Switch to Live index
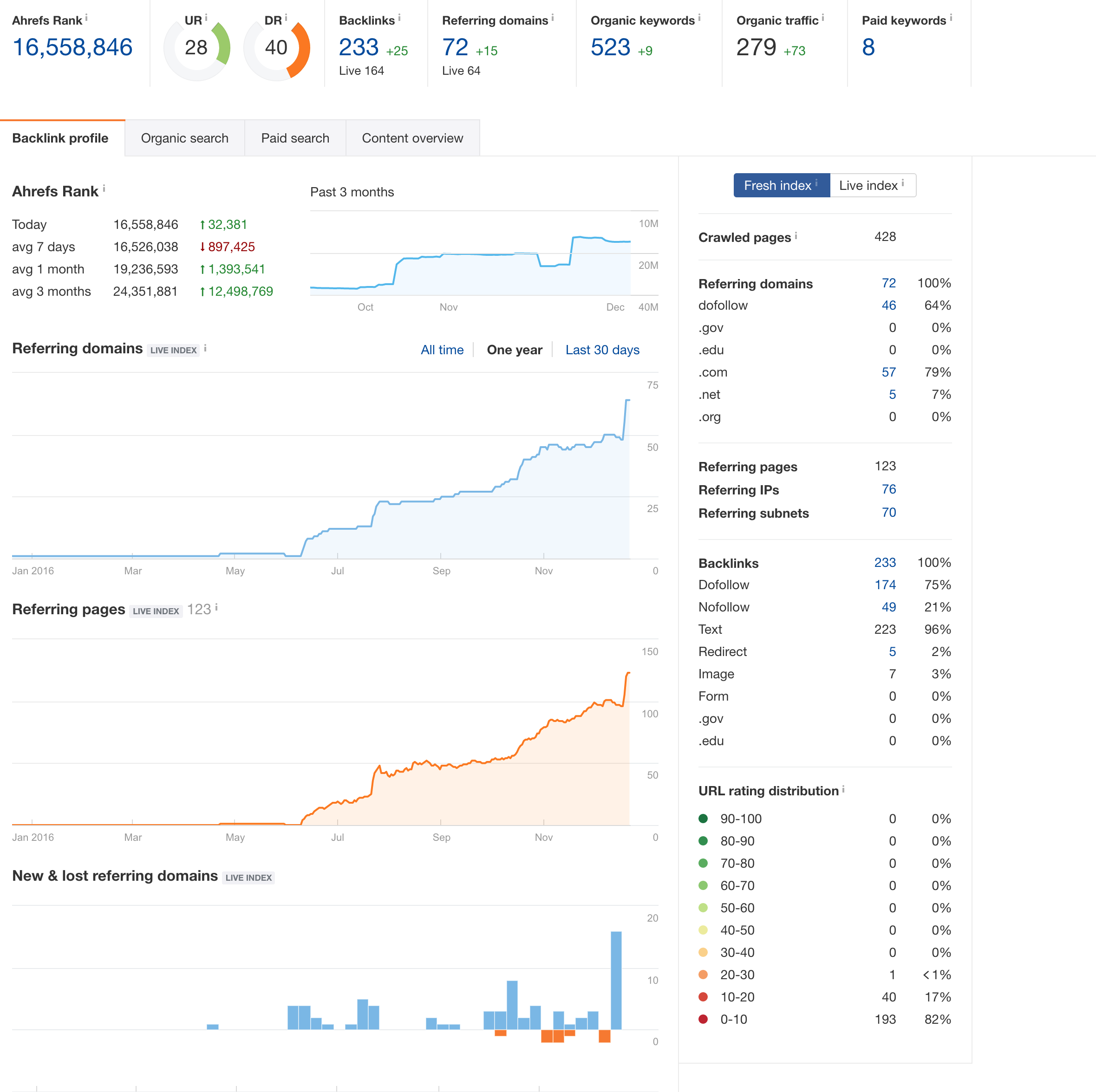The height and width of the screenshot is (1092, 1096). pos(873,186)
